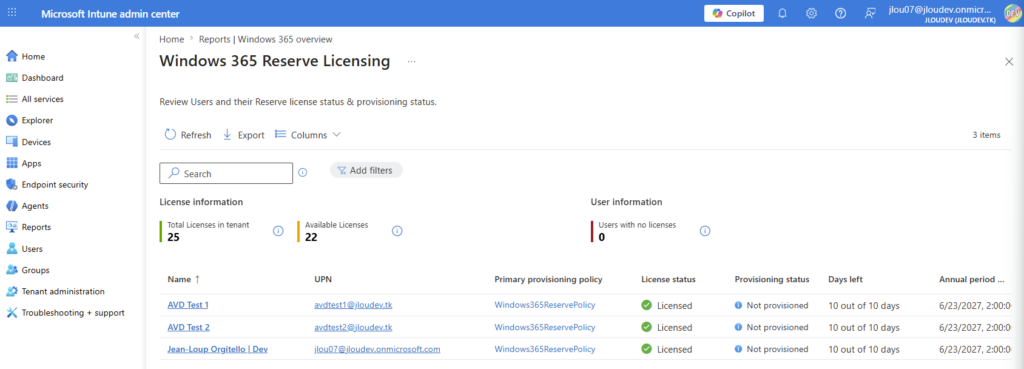Viewport: 1024px width, 369px height.
Task: Click Licensed status for AVD Test 2
Action: [667, 327]
